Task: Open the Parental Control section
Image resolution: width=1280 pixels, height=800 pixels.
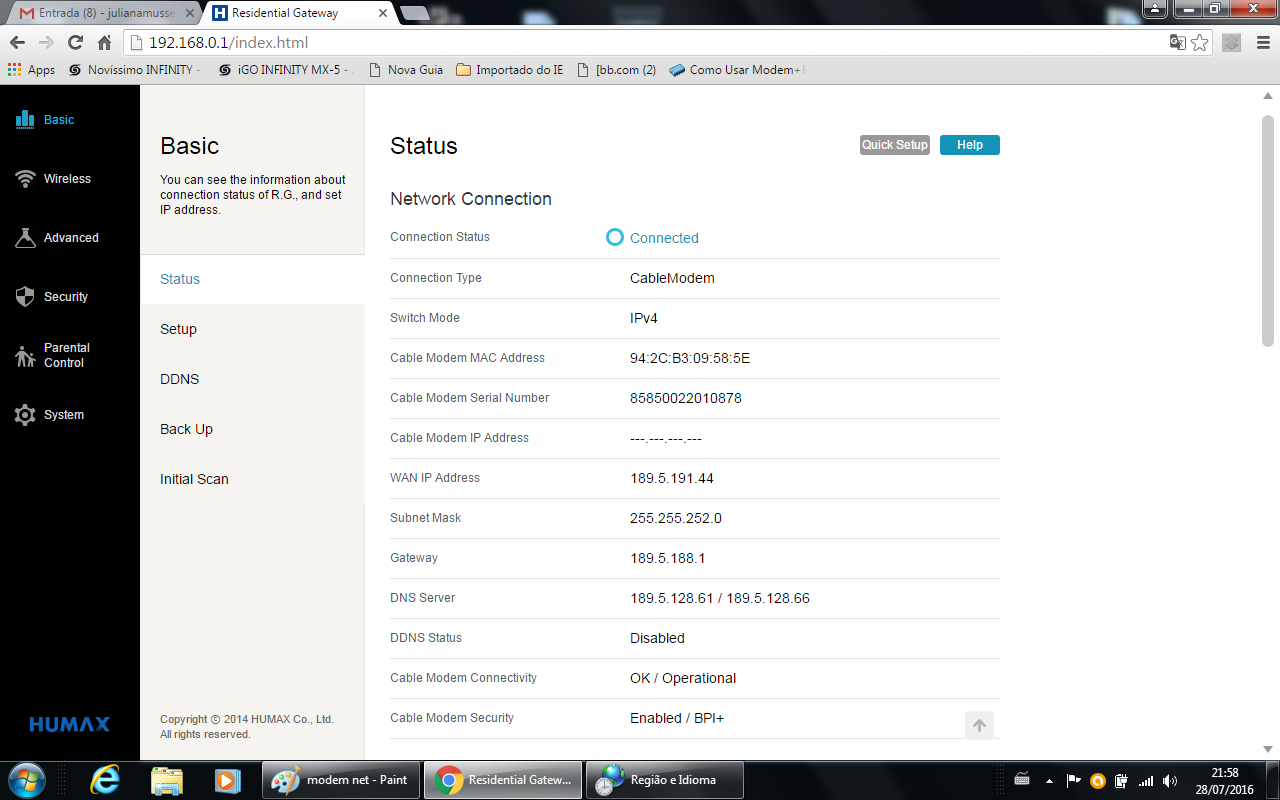Action: (53, 355)
